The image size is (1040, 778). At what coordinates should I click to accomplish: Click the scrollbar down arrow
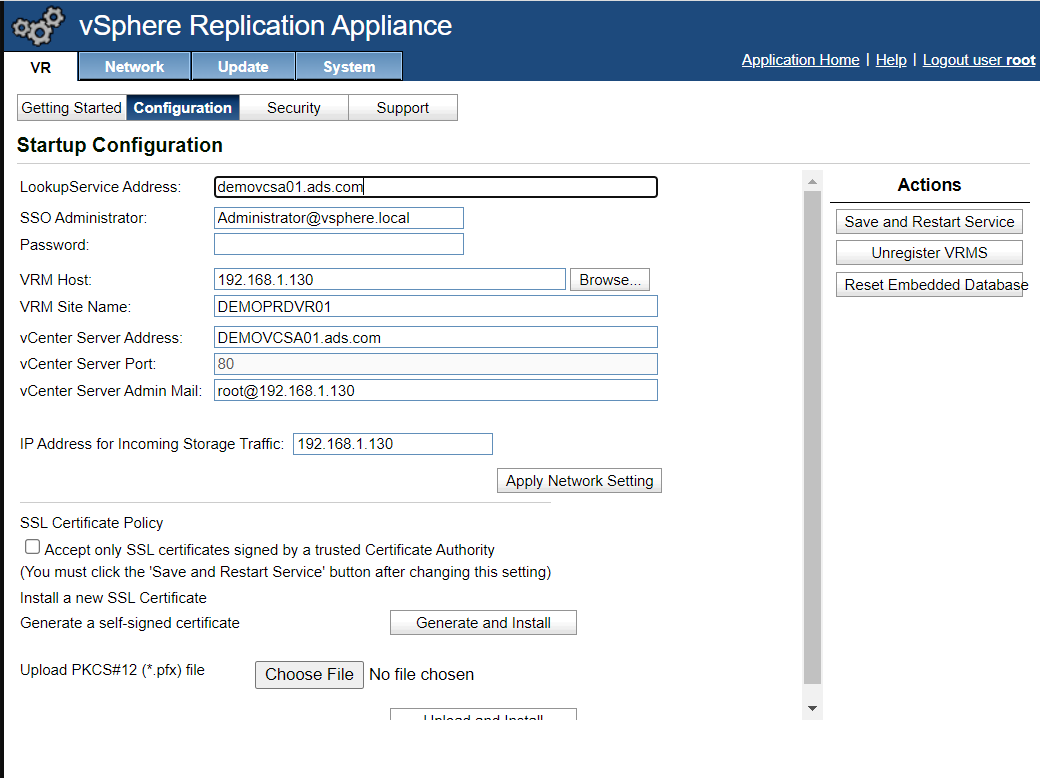point(812,708)
